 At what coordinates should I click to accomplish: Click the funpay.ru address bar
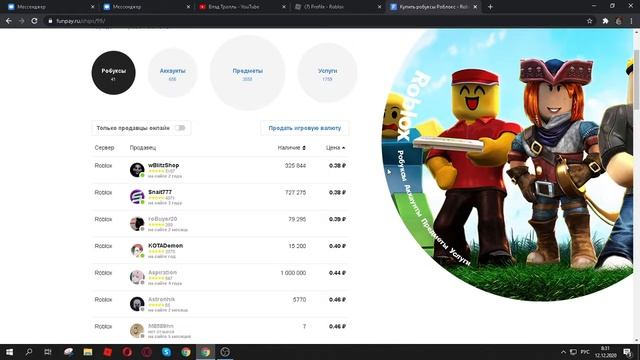314,21
